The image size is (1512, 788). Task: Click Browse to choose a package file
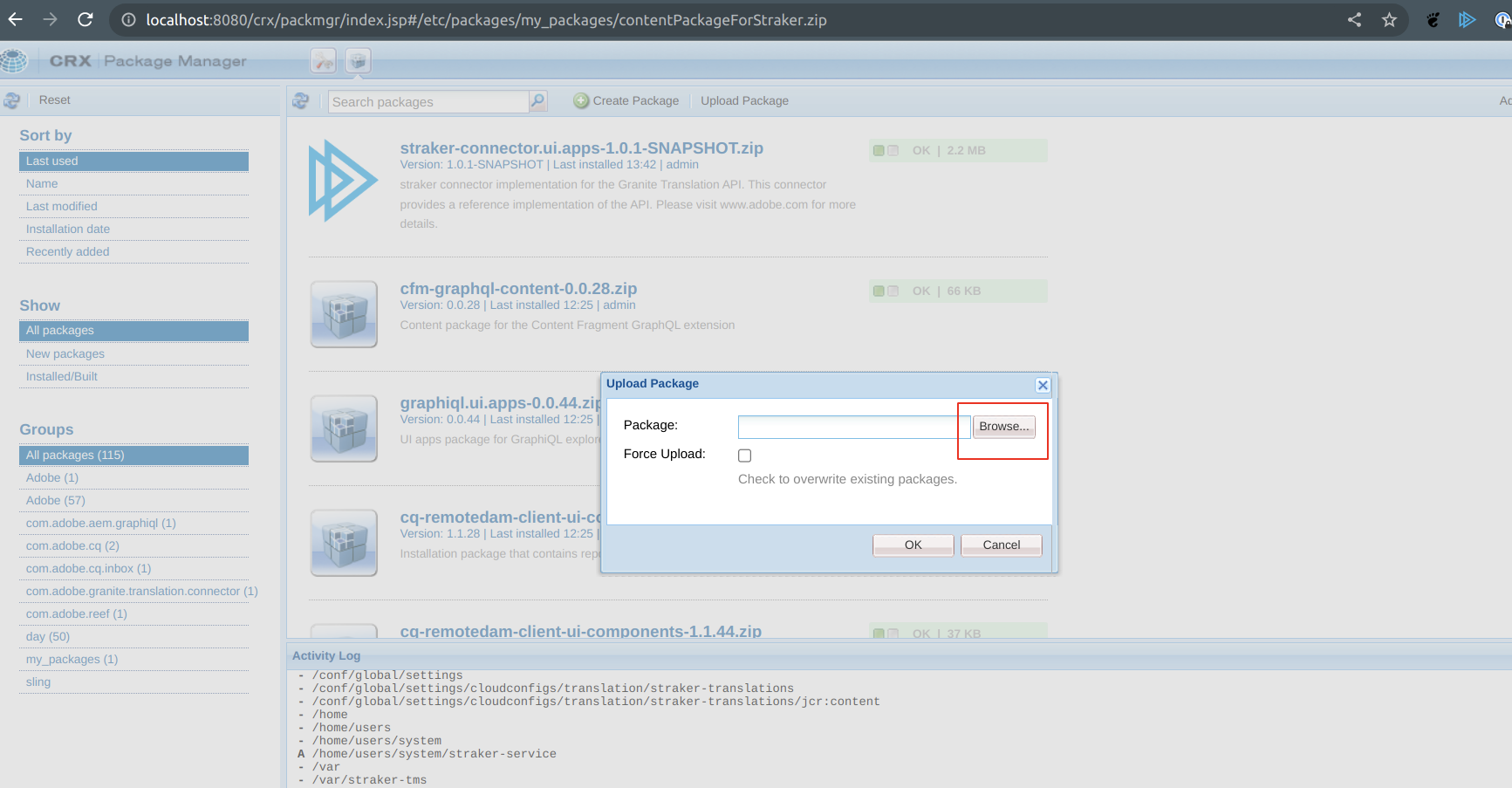tap(1004, 426)
